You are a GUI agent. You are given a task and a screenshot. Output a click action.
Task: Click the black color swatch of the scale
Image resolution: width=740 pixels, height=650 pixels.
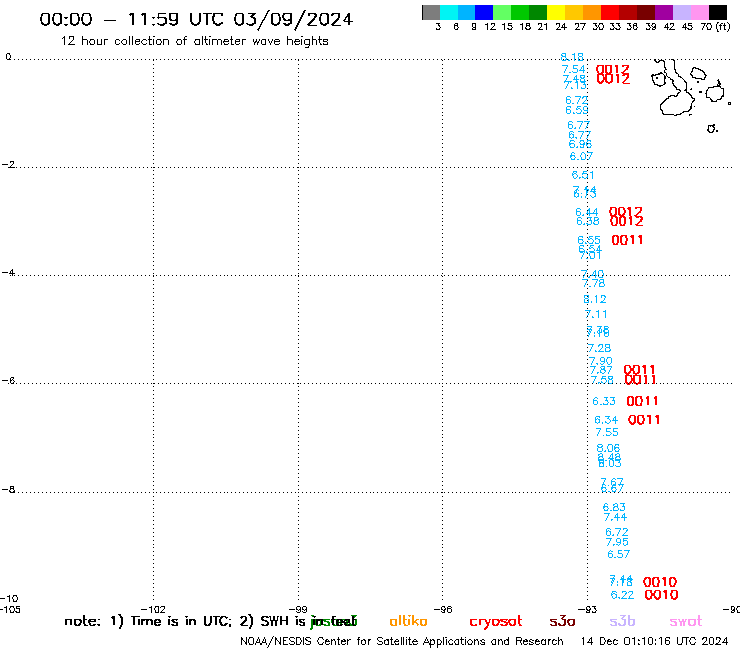click(717, 12)
